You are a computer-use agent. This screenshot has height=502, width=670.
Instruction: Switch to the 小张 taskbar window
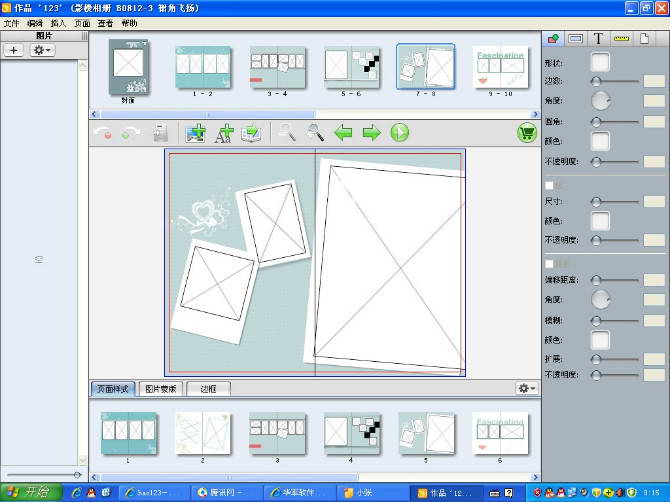pos(372,493)
